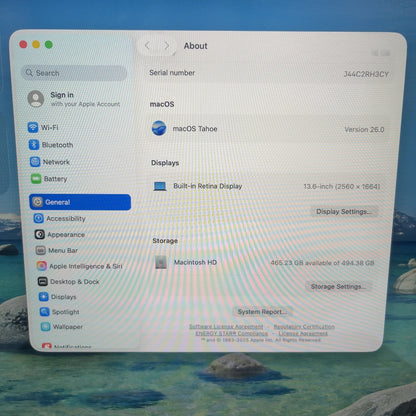Open the System Report button

(x=262, y=312)
